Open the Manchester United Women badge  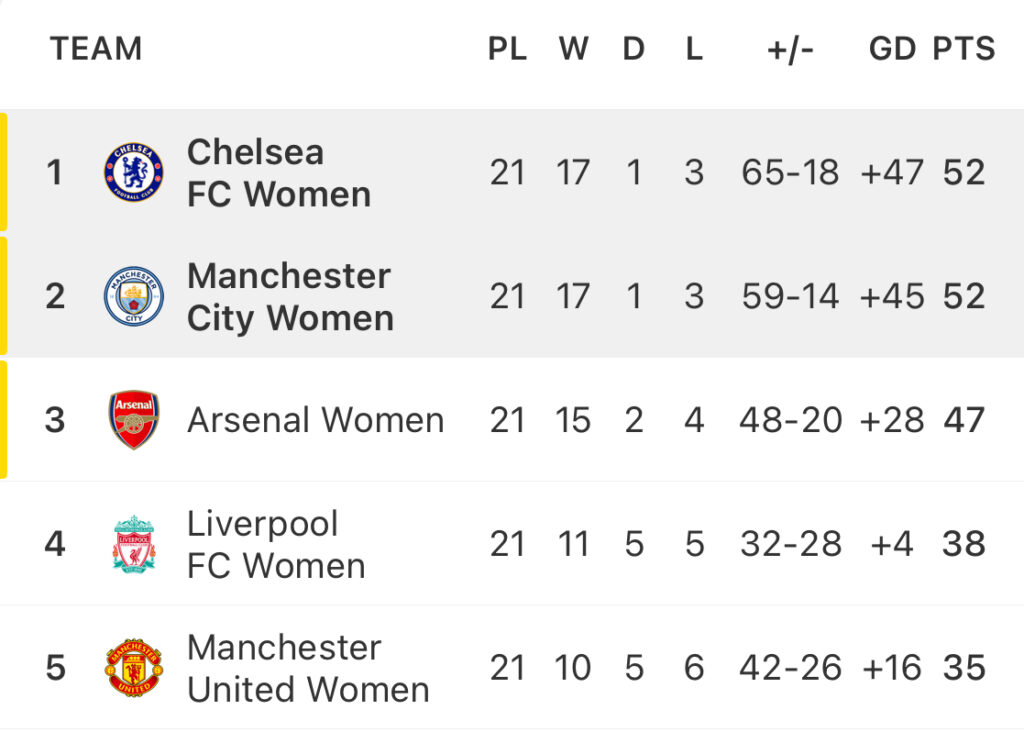pyautogui.click(x=134, y=667)
